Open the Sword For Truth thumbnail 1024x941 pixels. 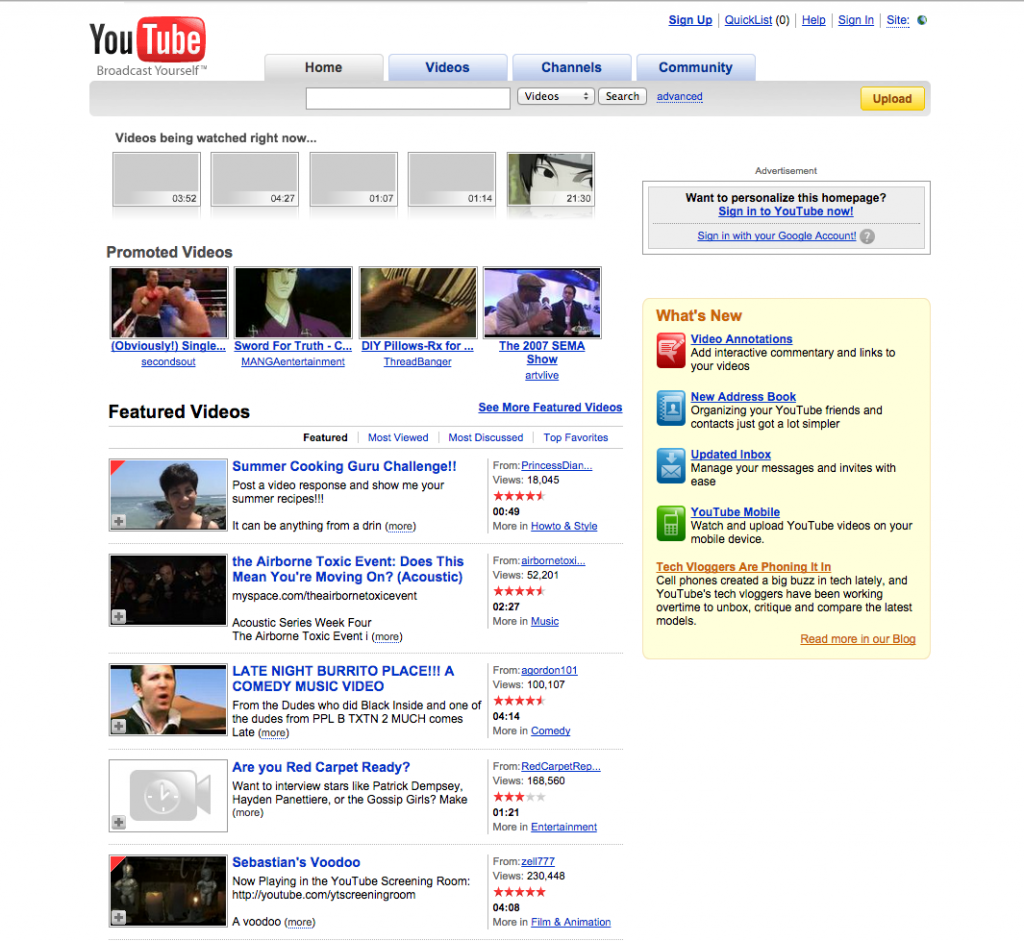click(x=293, y=302)
